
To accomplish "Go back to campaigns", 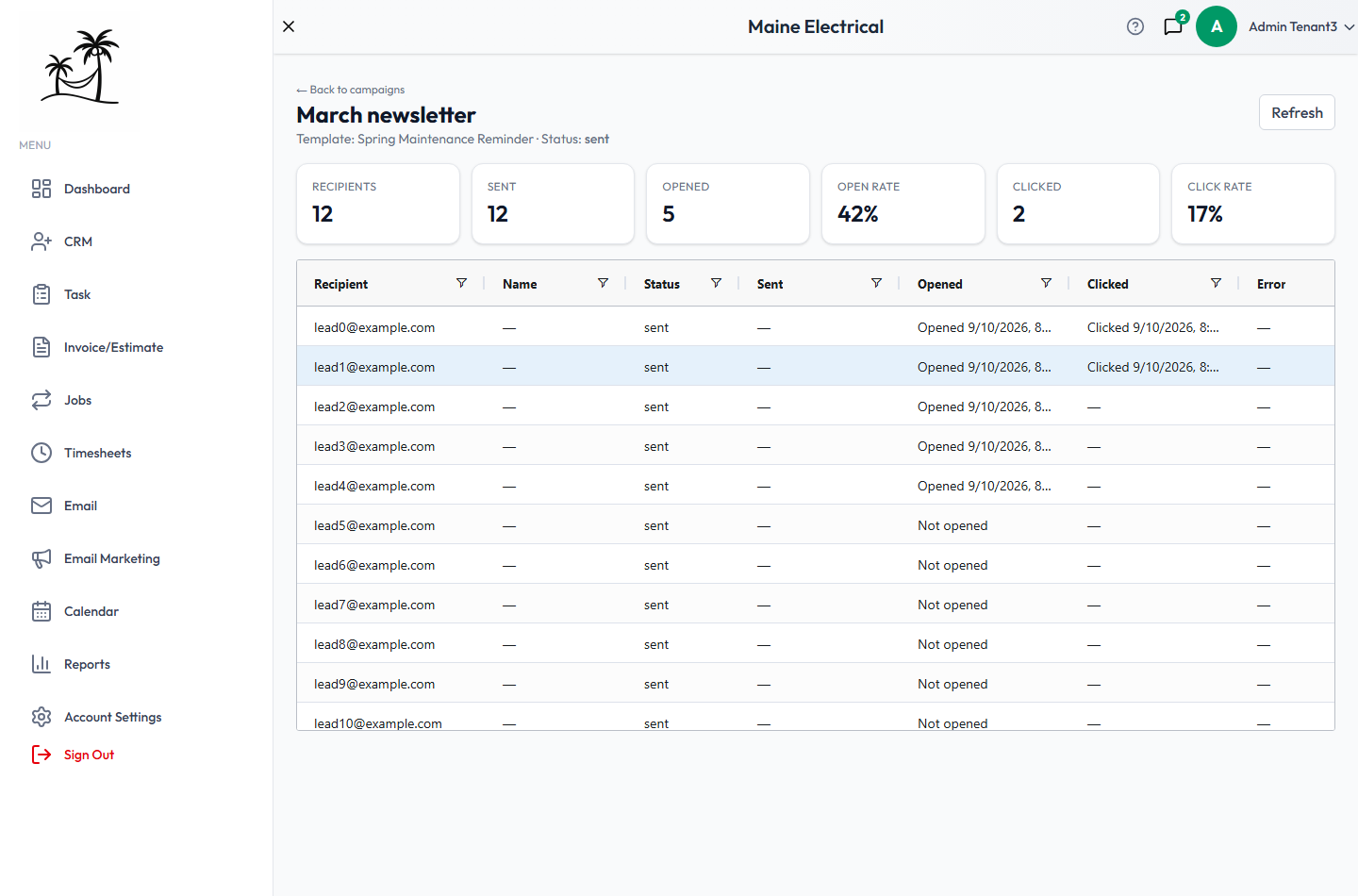I will tap(351, 90).
